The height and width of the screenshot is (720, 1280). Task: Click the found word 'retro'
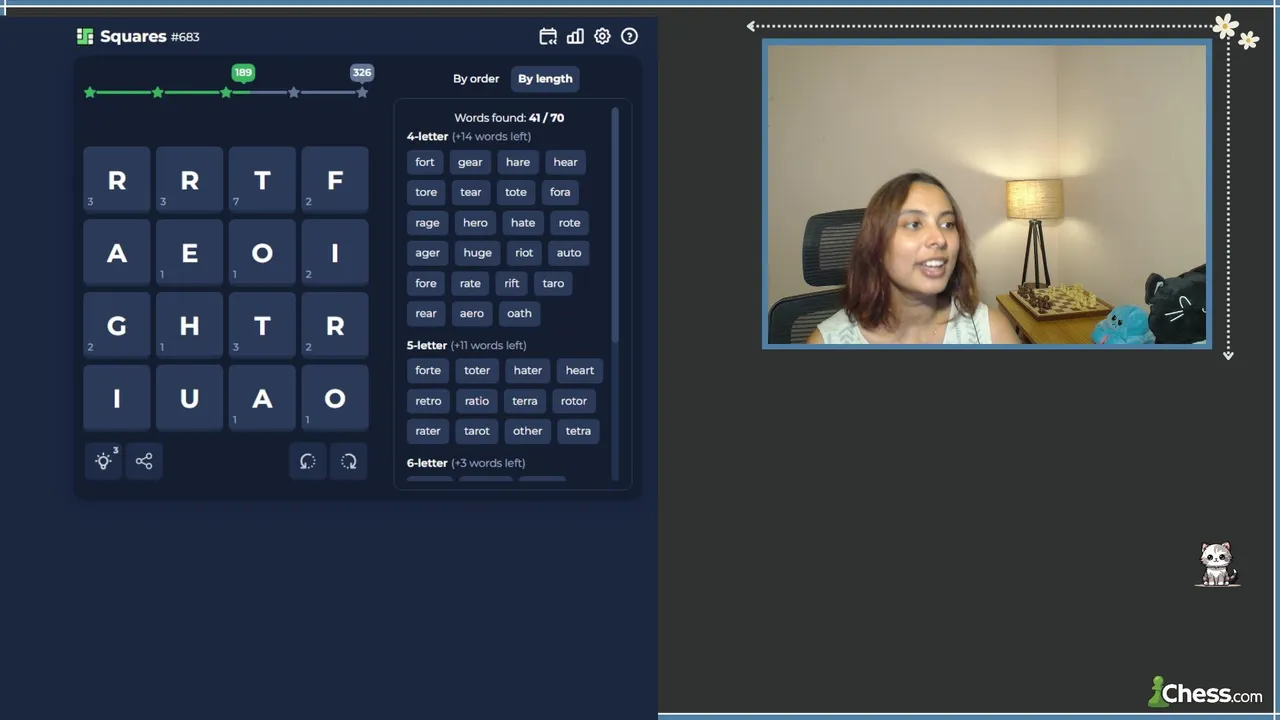(x=428, y=401)
